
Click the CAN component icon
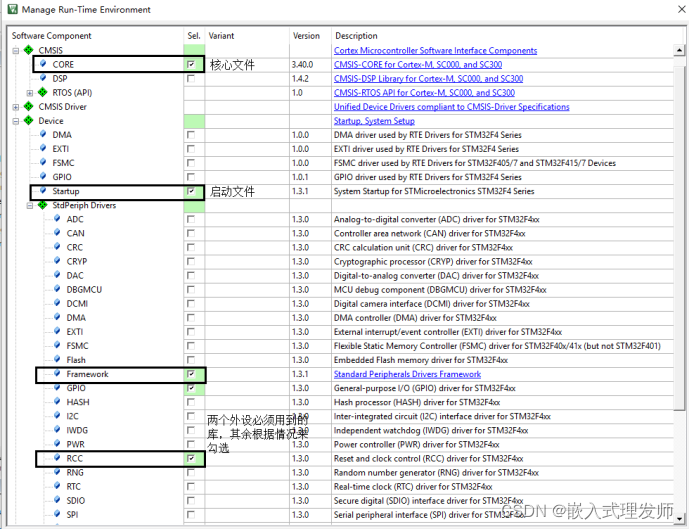(x=57, y=232)
